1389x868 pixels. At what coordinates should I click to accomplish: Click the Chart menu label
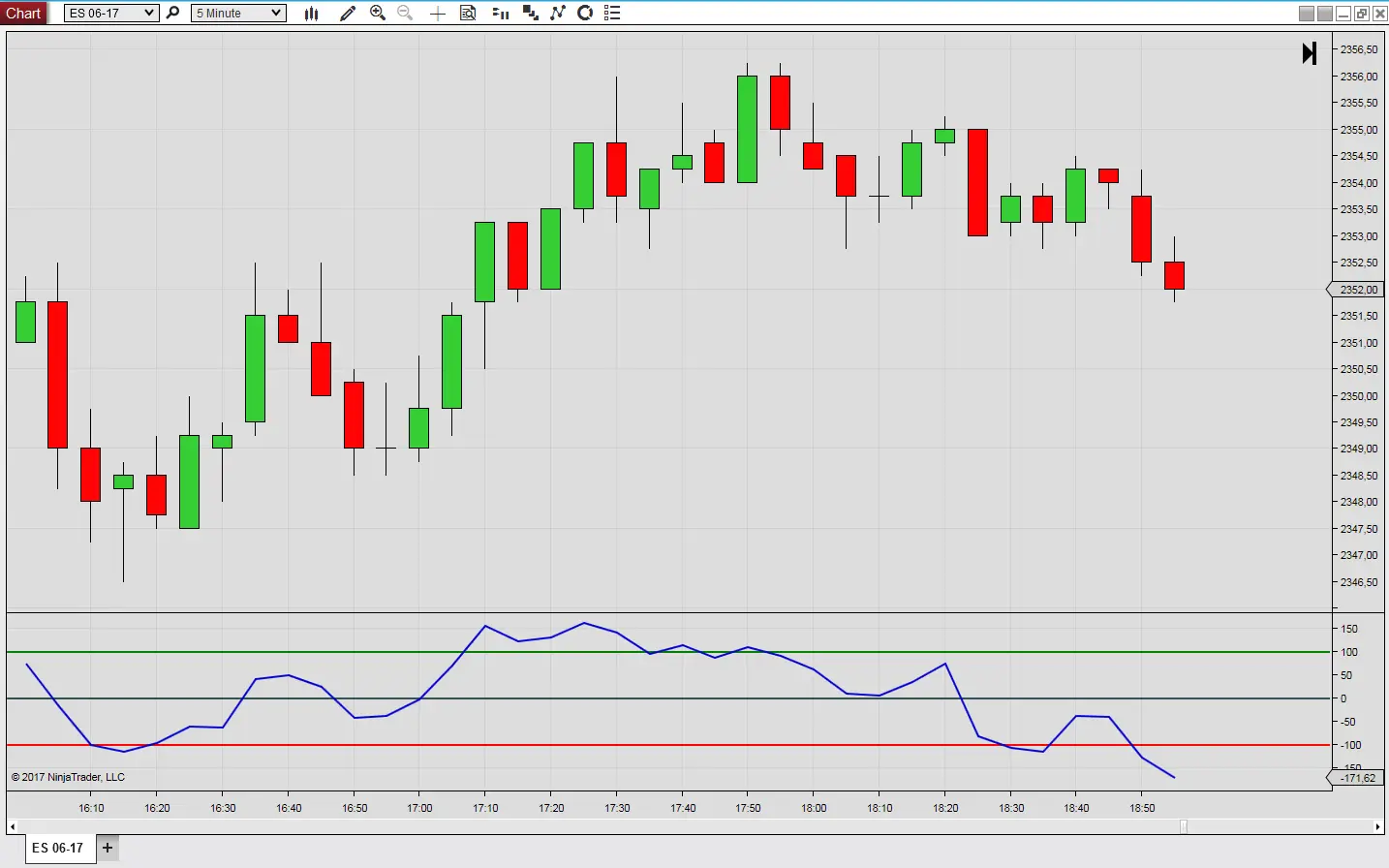pos(23,13)
